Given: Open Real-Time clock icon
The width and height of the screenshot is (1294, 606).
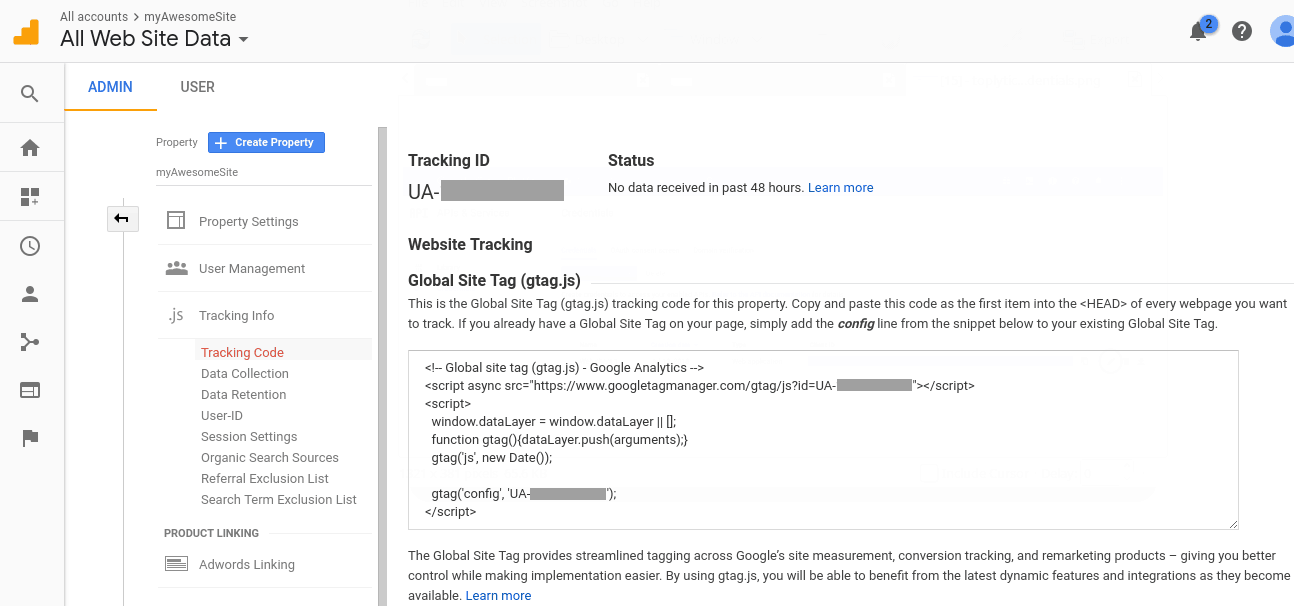Looking at the screenshot, I should [30, 246].
